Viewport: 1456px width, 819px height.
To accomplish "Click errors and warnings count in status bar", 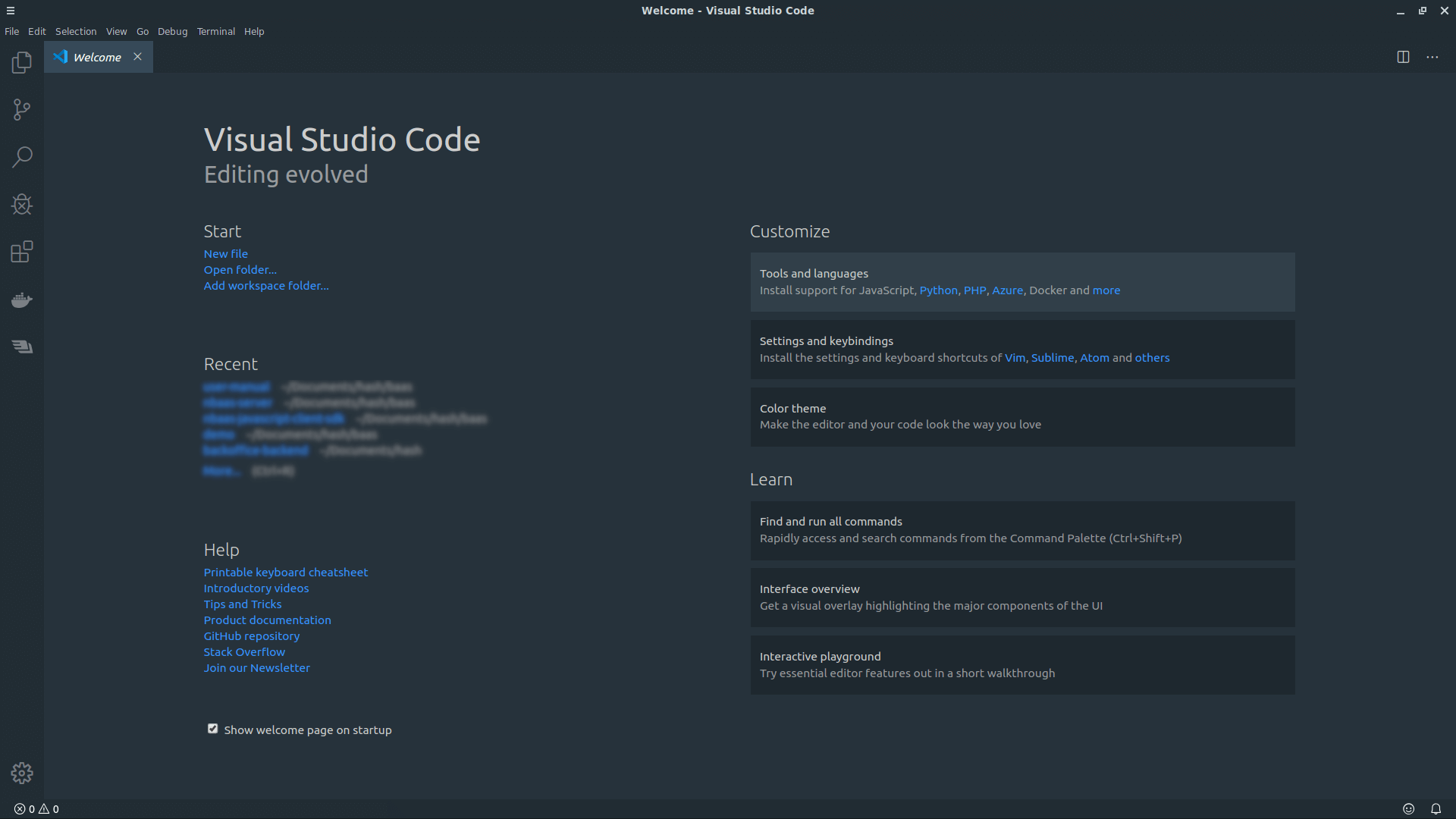I will (x=36, y=809).
